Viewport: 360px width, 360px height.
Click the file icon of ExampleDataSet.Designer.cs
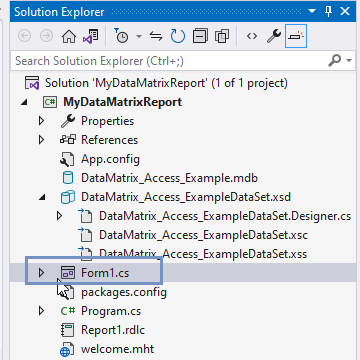[x=85, y=216]
